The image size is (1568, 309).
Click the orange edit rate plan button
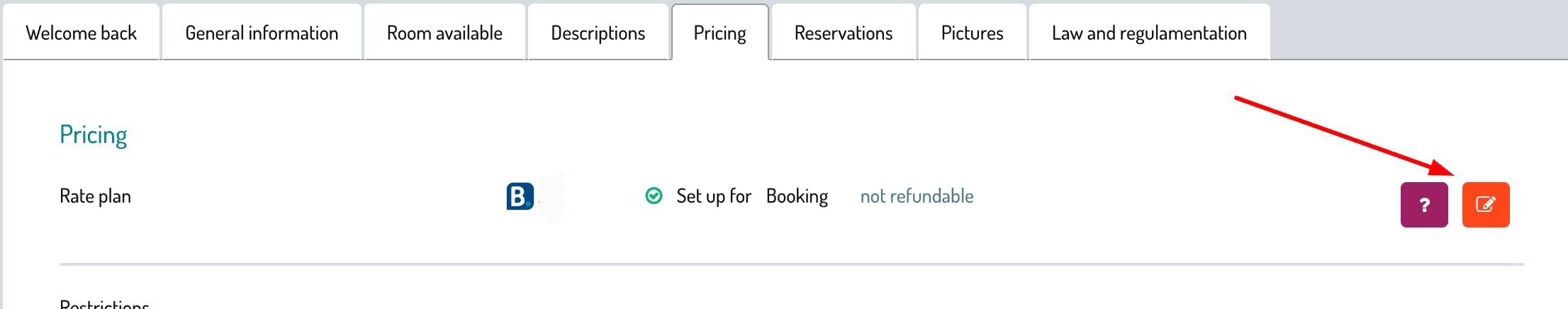click(1485, 205)
